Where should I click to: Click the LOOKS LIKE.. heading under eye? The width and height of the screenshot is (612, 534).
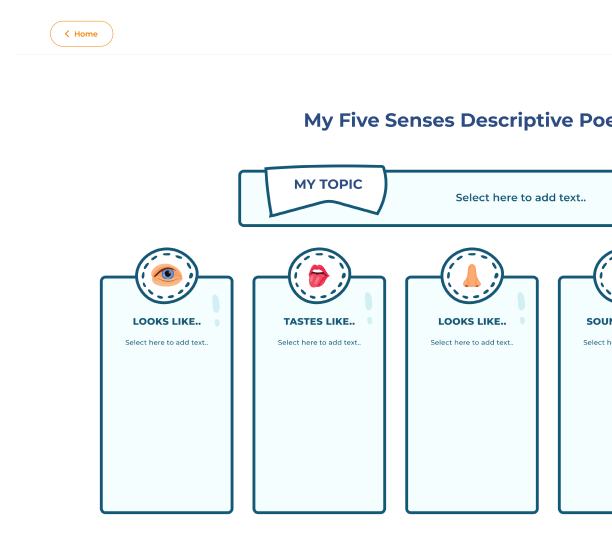[x=167, y=321]
